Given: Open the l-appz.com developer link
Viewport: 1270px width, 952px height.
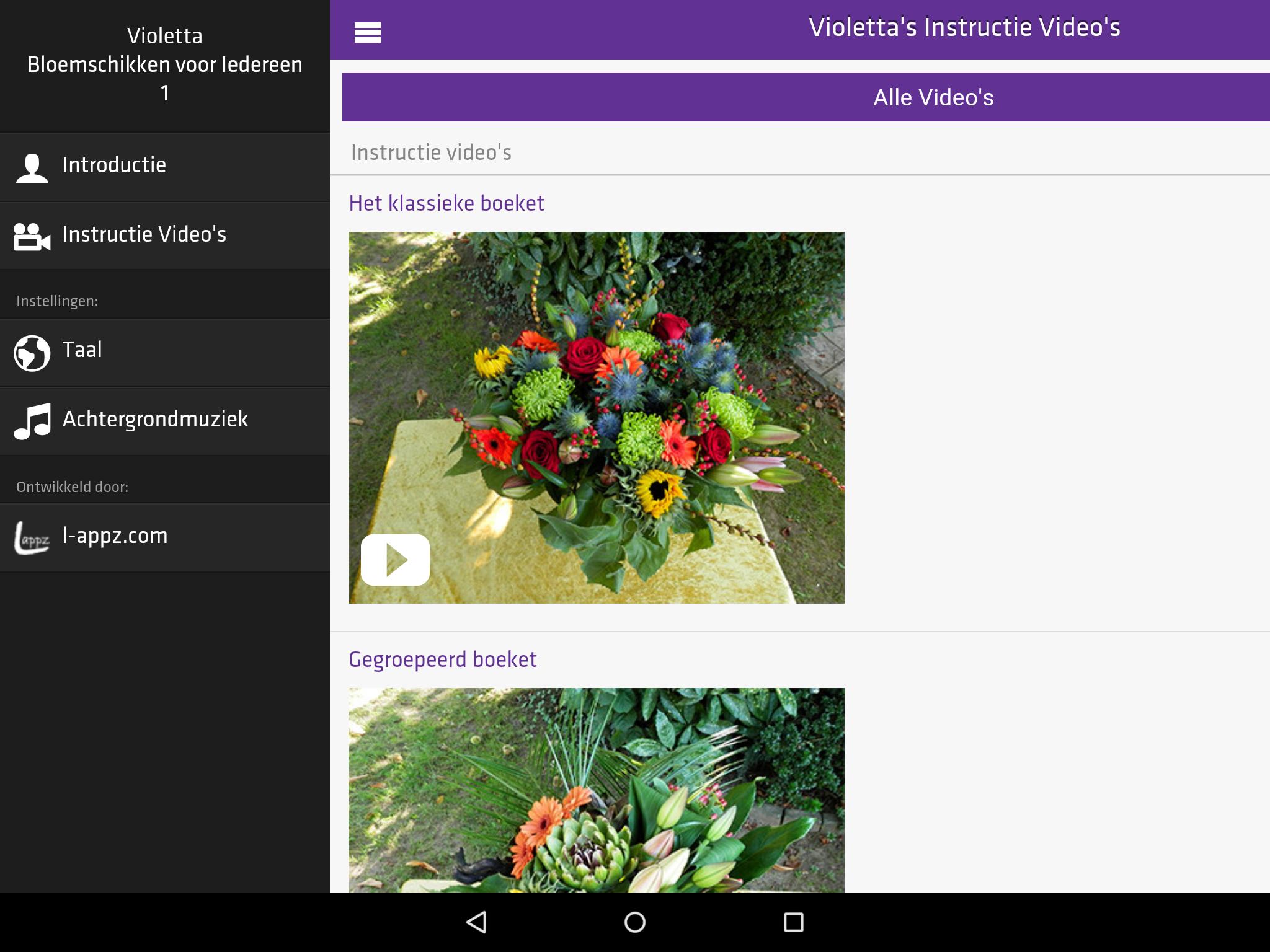Looking at the screenshot, I should [165, 538].
